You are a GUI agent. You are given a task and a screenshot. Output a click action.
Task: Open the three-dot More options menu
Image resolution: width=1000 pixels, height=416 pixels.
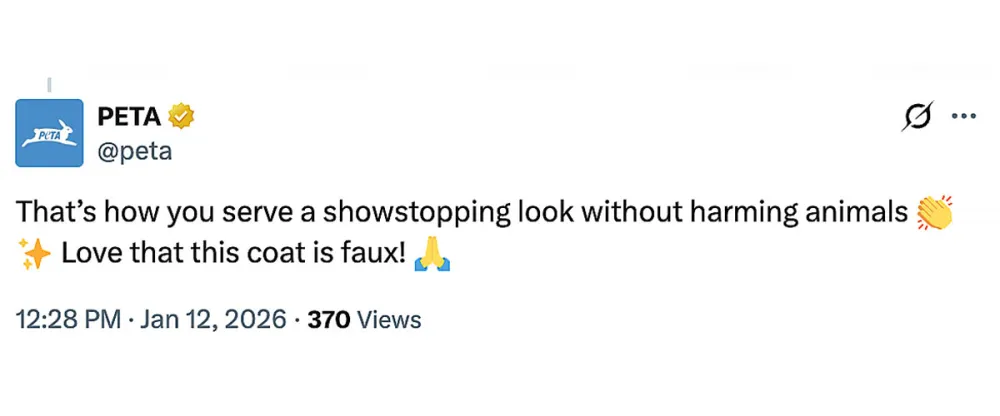(963, 116)
